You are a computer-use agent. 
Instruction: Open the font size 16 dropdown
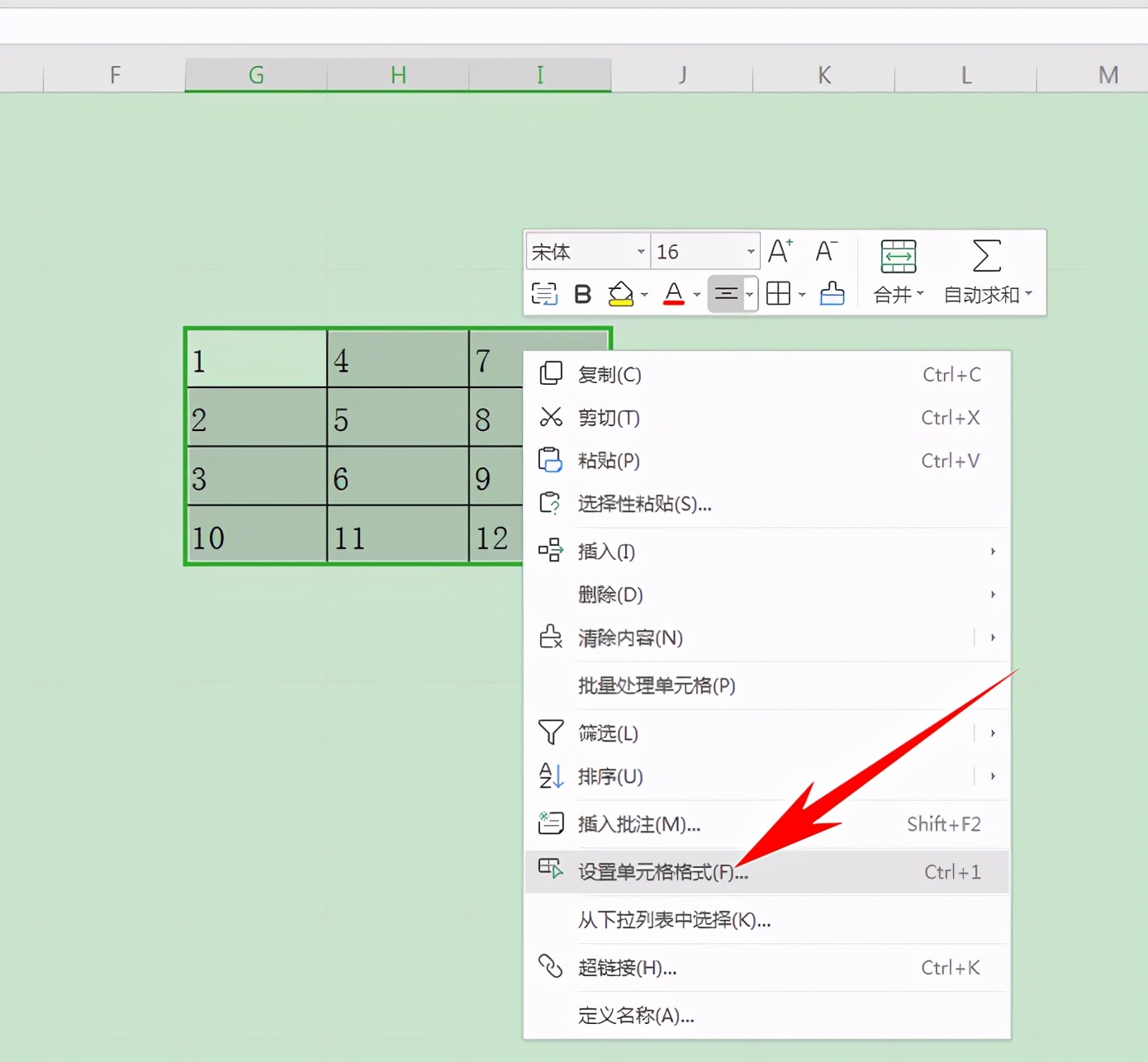(x=750, y=252)
